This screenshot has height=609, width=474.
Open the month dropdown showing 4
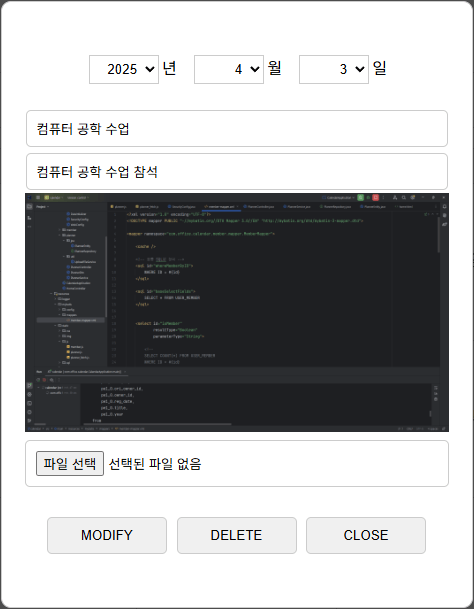click(229, 70)
